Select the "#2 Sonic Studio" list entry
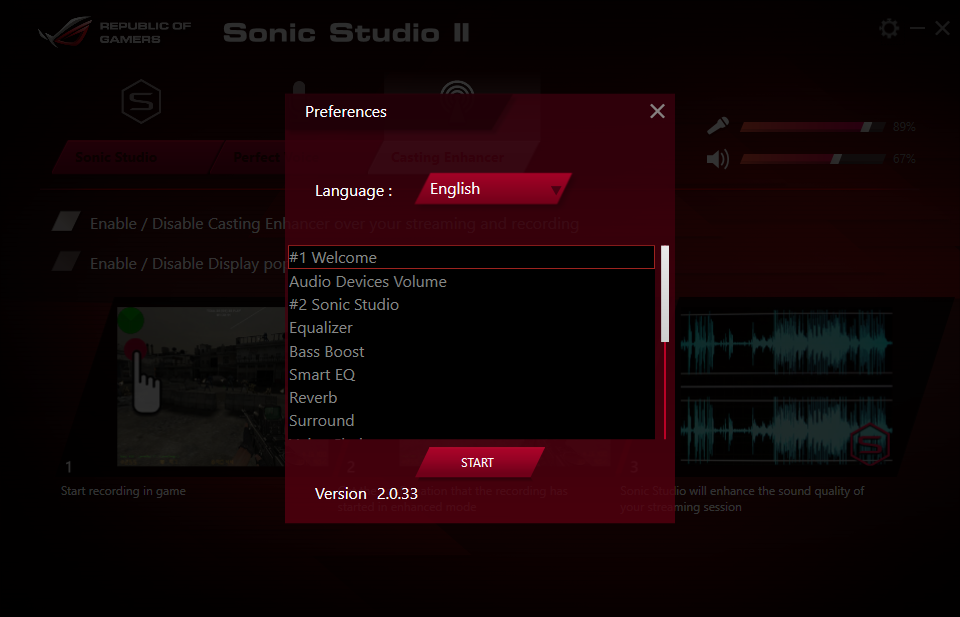The width and height of the screenshot is (960, 617). click(471, 304)
